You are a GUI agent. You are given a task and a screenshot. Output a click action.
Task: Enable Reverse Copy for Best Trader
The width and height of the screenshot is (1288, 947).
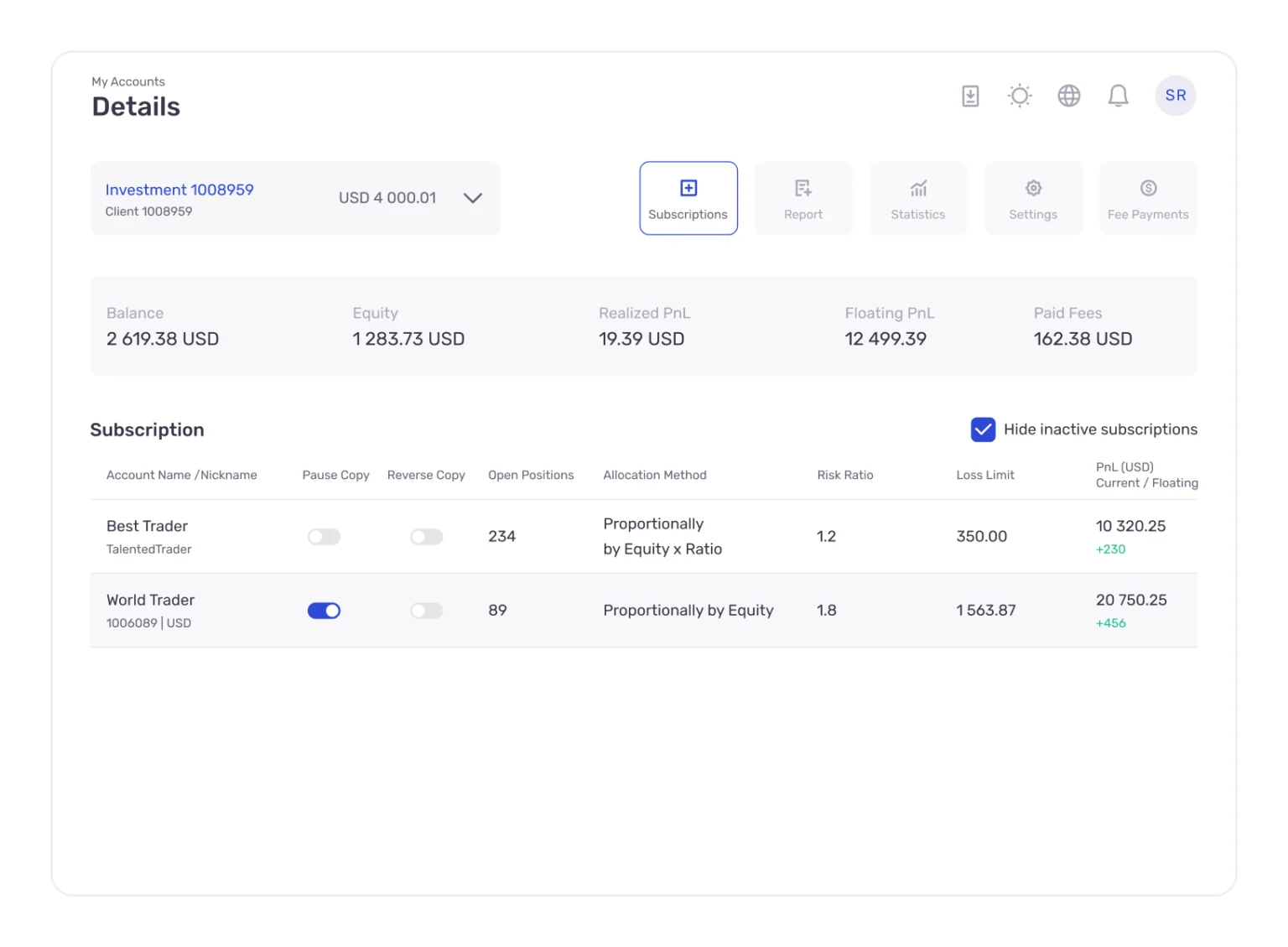(426, 537)
